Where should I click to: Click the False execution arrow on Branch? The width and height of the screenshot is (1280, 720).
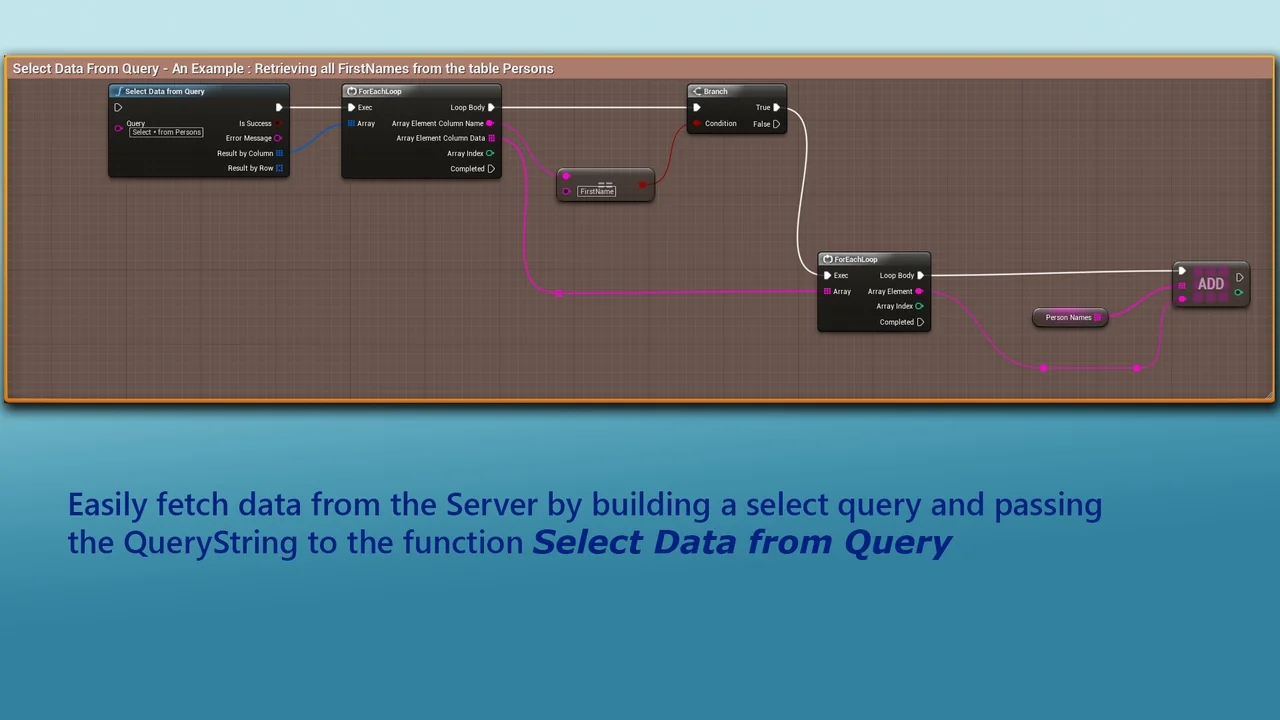(777, 123)
